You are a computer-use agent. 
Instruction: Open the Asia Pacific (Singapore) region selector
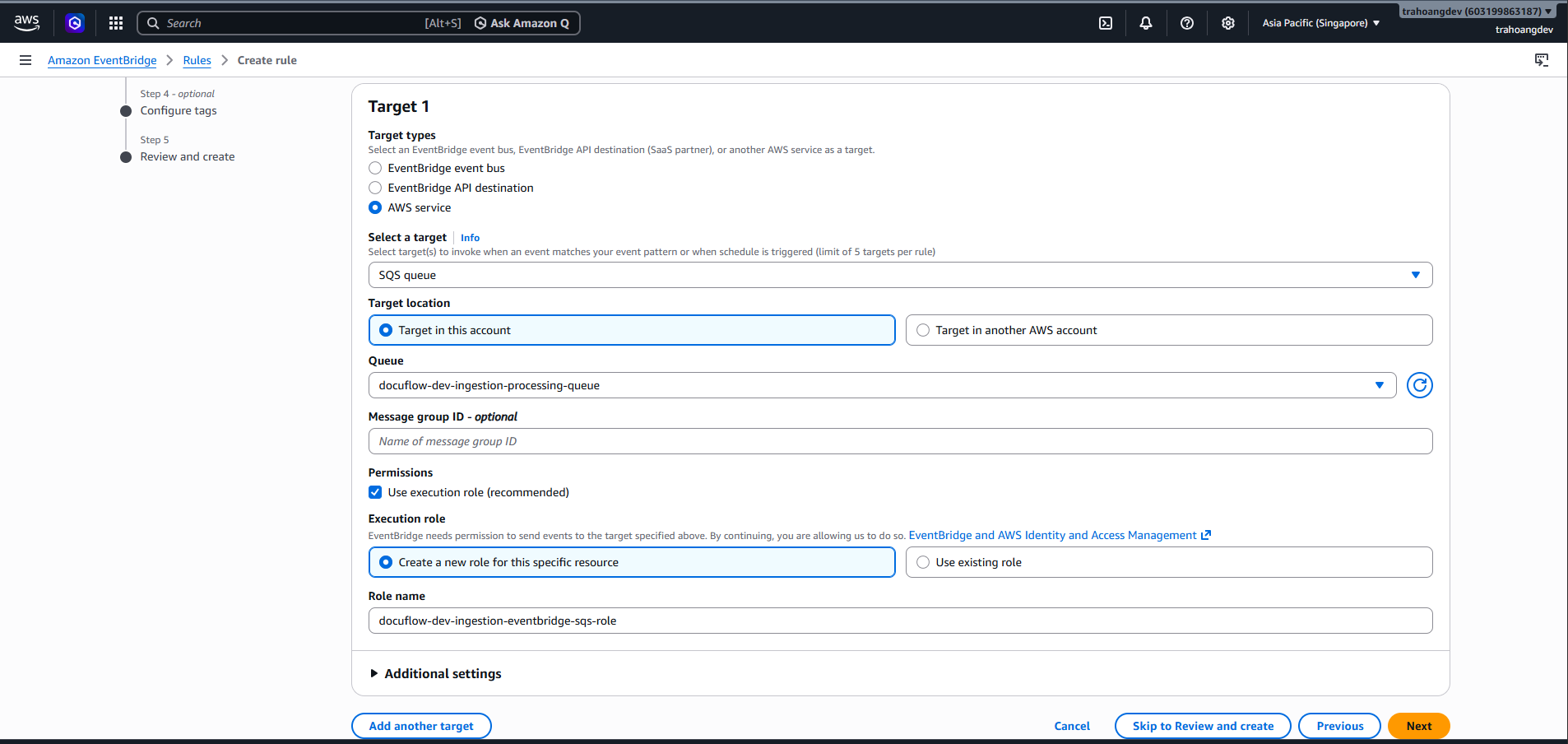[x=1321, y=23]
